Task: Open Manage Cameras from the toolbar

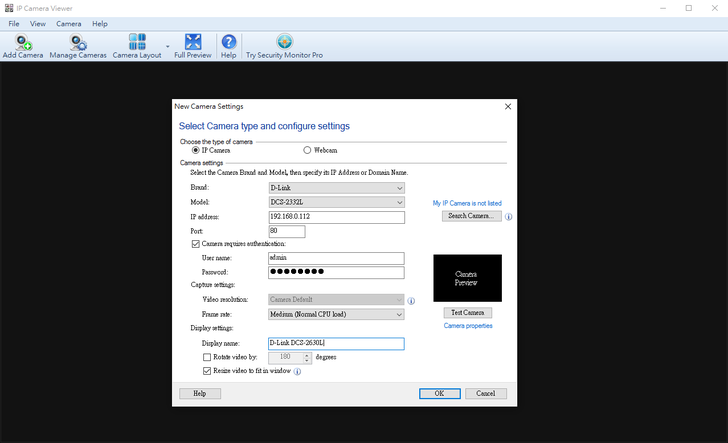Action: tap(77, 43)
